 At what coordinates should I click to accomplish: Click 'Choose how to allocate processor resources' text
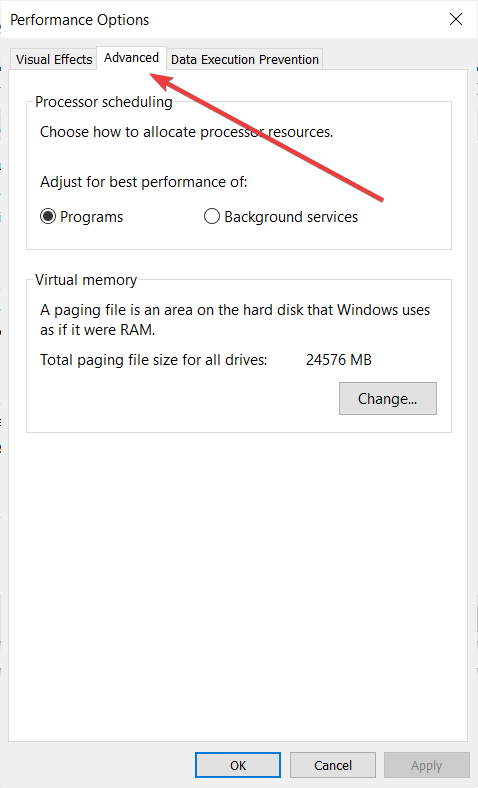186,132
